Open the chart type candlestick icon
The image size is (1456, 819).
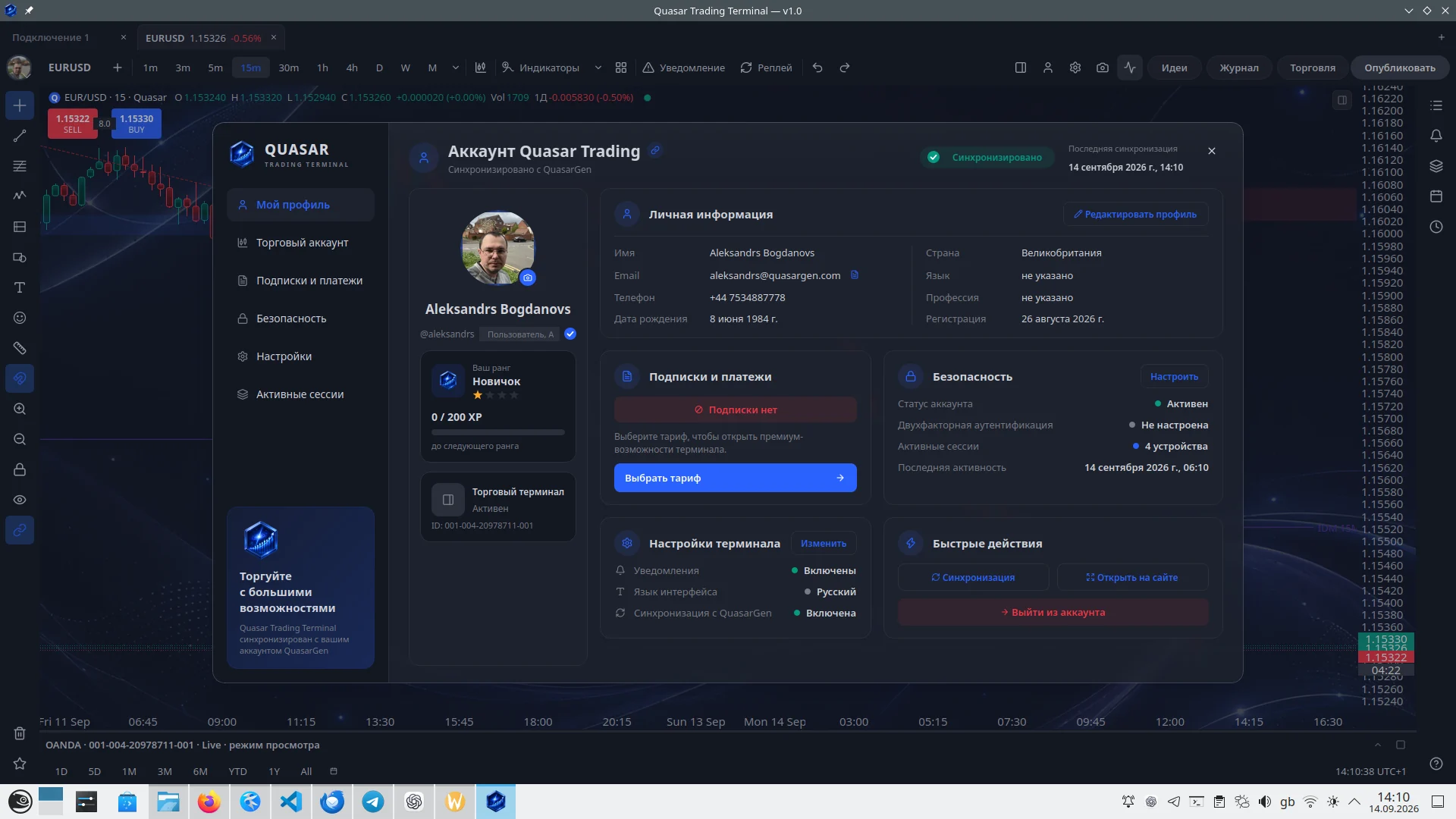[x=481, y=67]
